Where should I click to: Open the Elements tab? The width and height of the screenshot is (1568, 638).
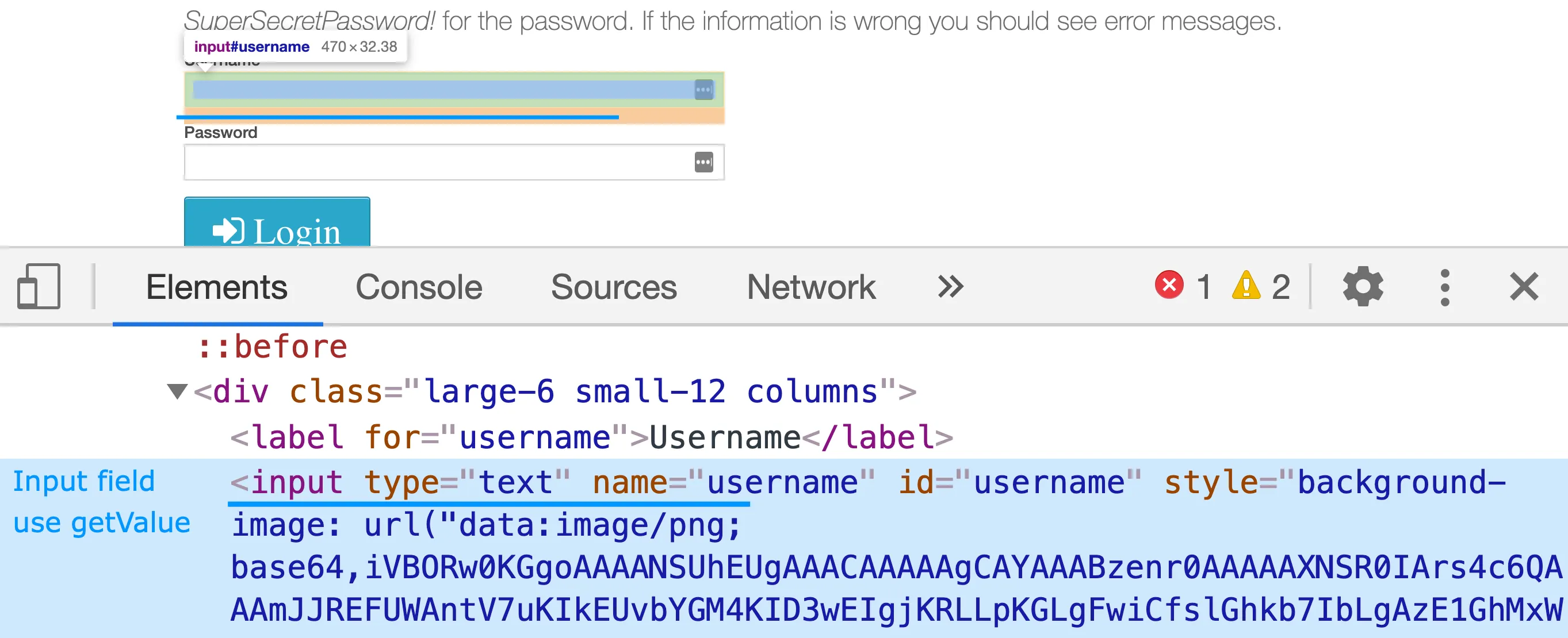pyautogui.click(x=217, y=287)
